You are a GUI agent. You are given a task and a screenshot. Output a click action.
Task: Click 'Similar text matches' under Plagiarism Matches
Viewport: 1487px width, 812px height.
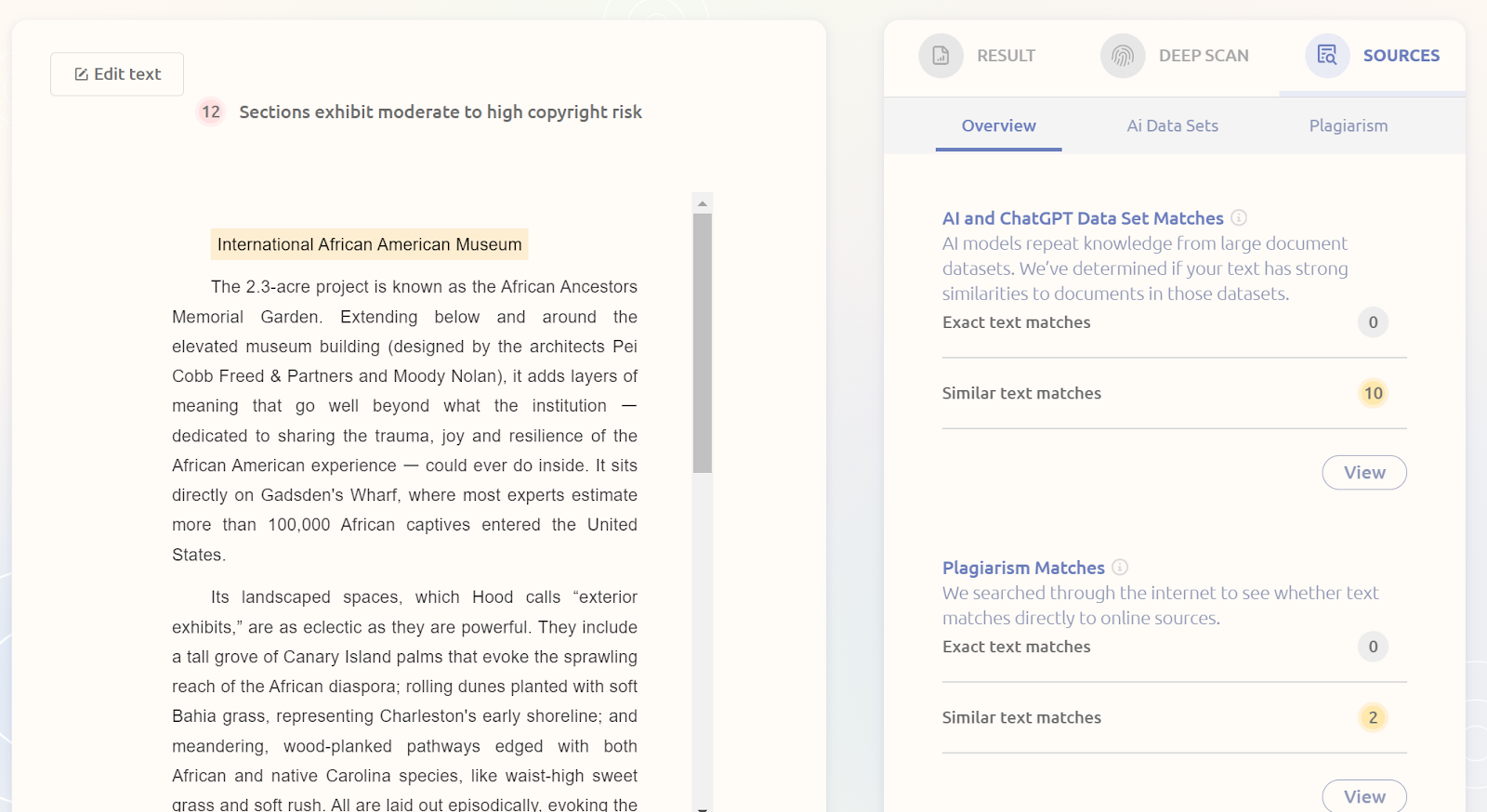coord(1021,717)
